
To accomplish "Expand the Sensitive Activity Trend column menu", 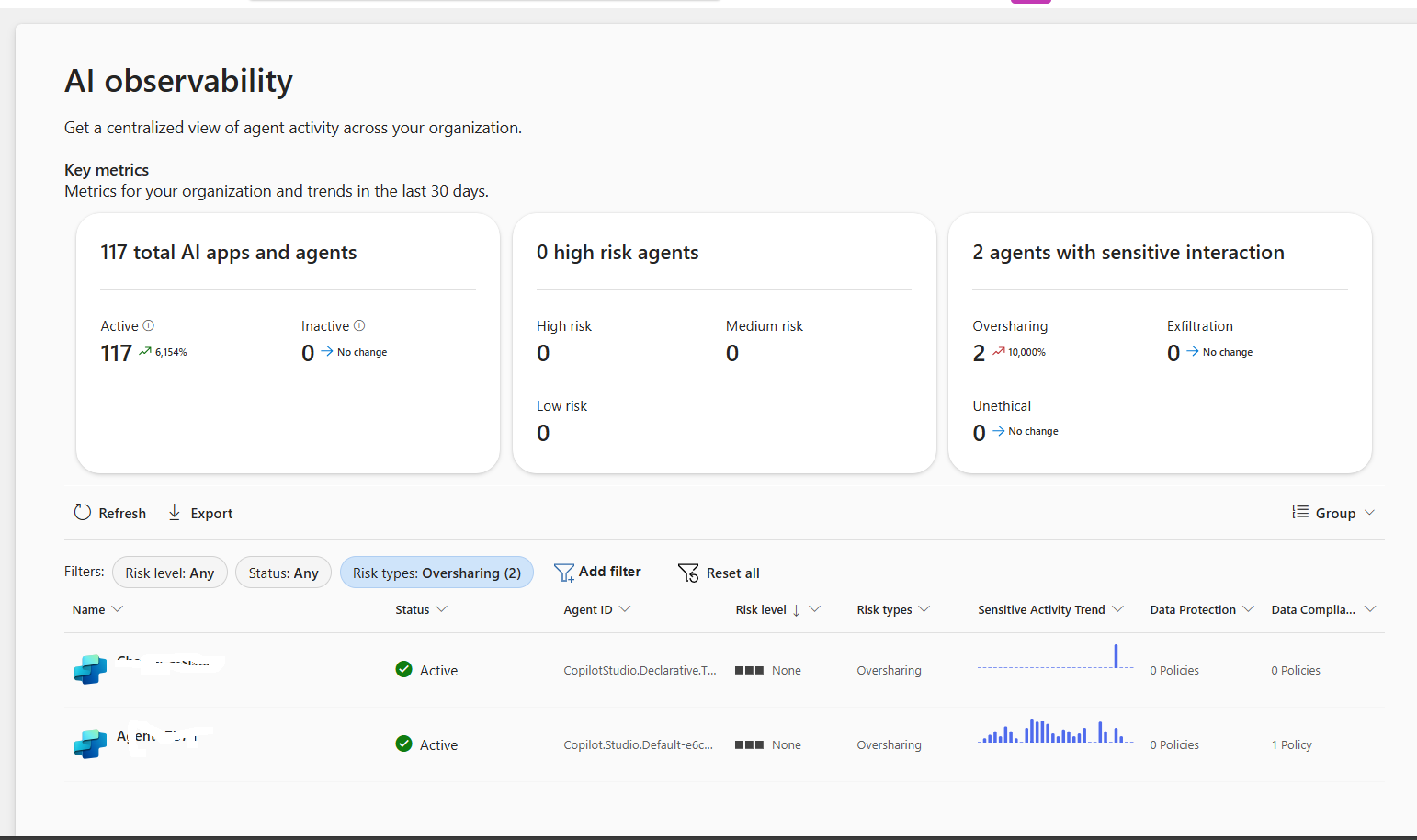I will click(1117, 609).
